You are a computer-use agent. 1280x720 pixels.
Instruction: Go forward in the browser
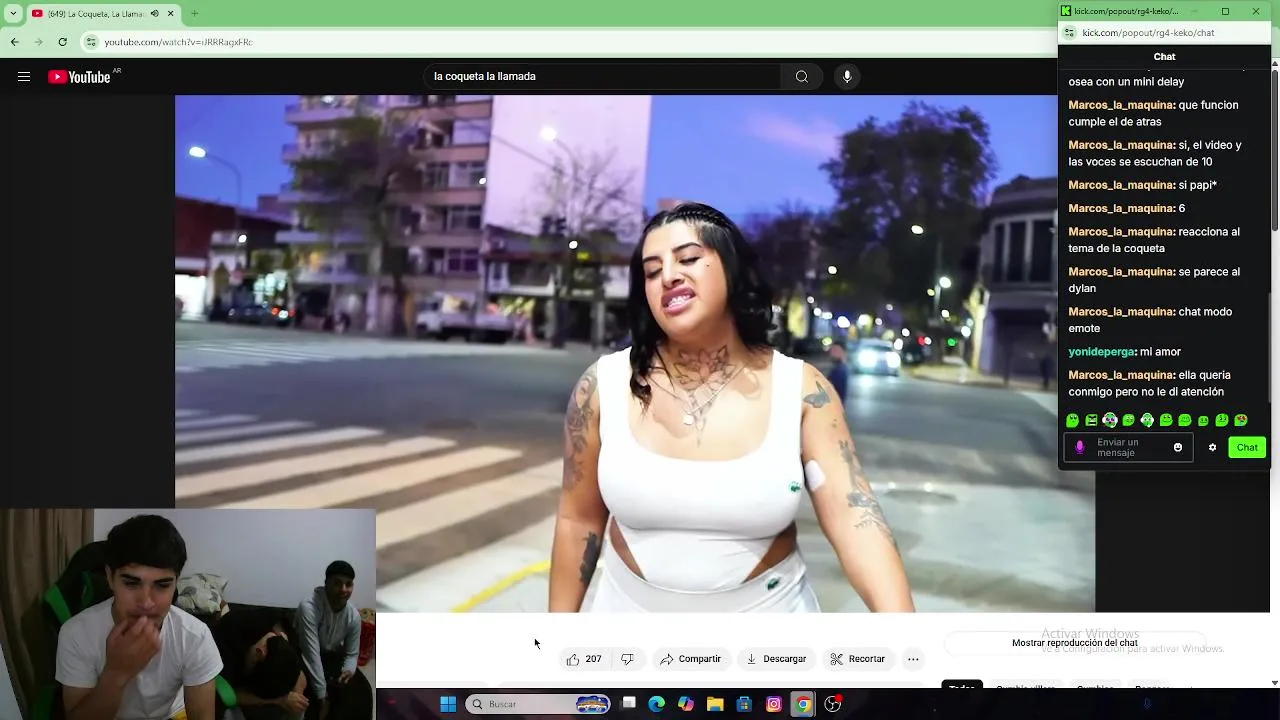point(38,42)
